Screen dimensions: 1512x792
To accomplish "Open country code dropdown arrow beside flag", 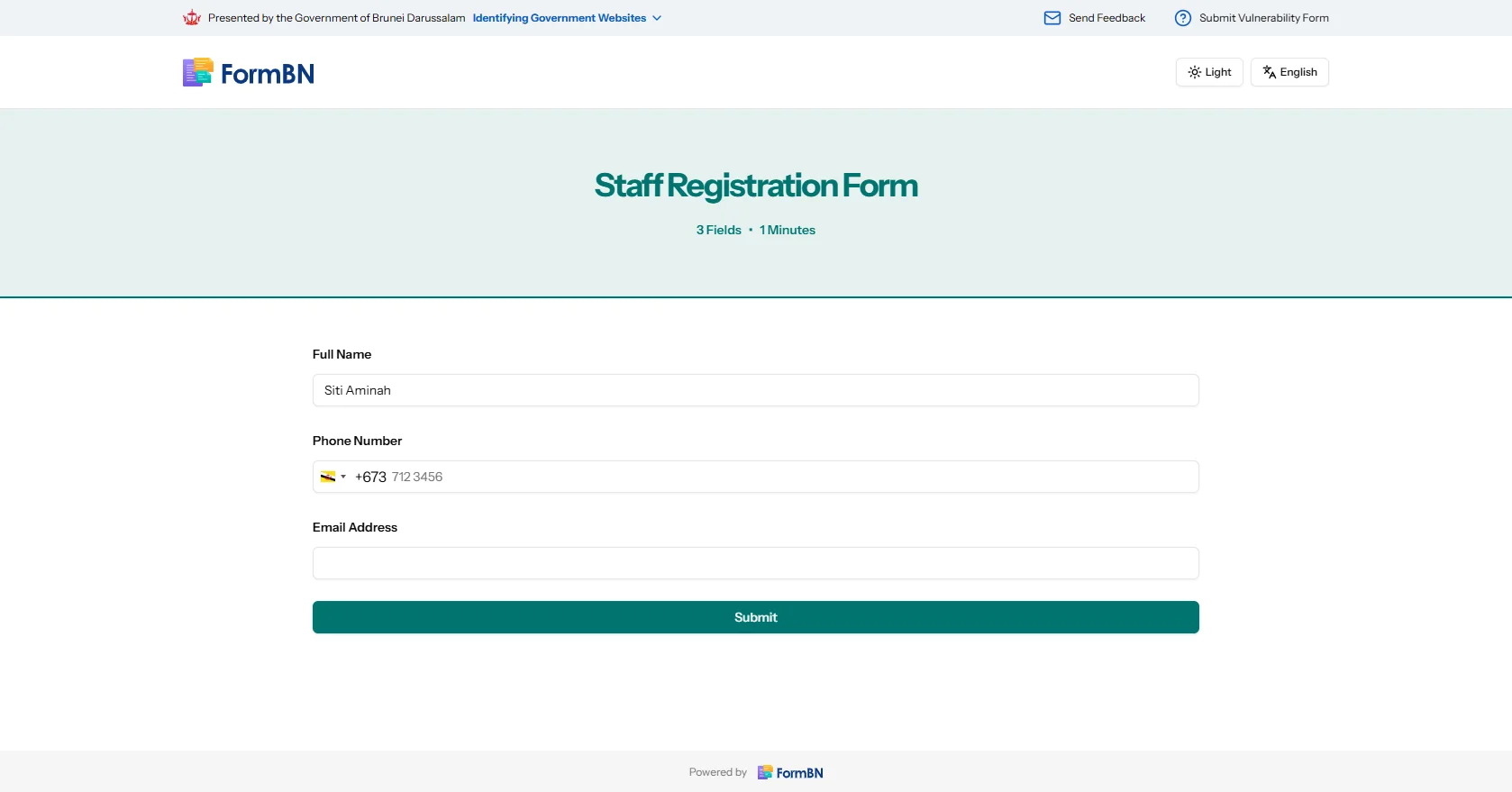I will click(343, 477).
